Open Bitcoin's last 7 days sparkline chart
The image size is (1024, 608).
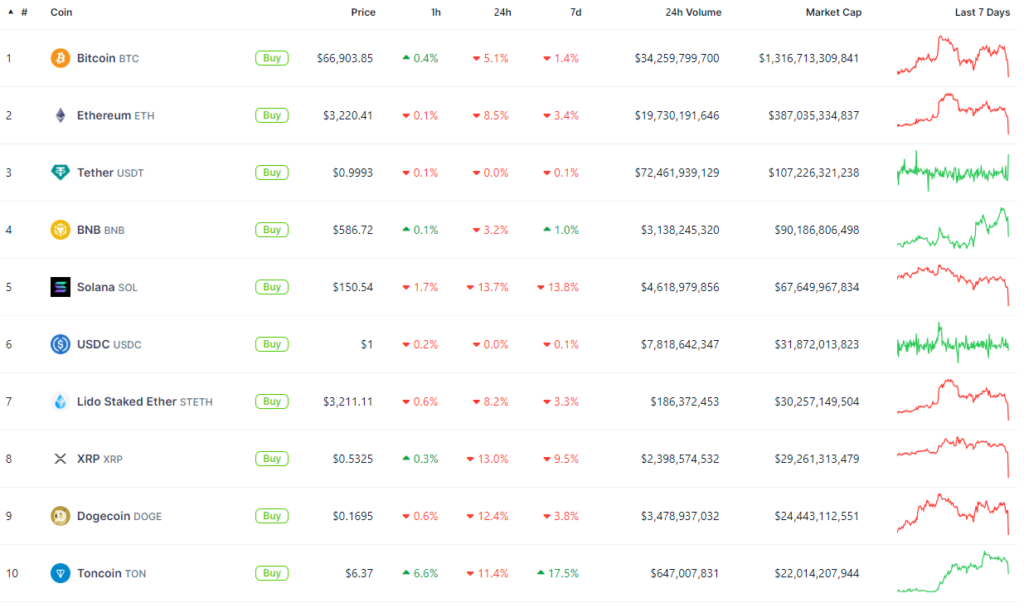(x=953, y=57)
